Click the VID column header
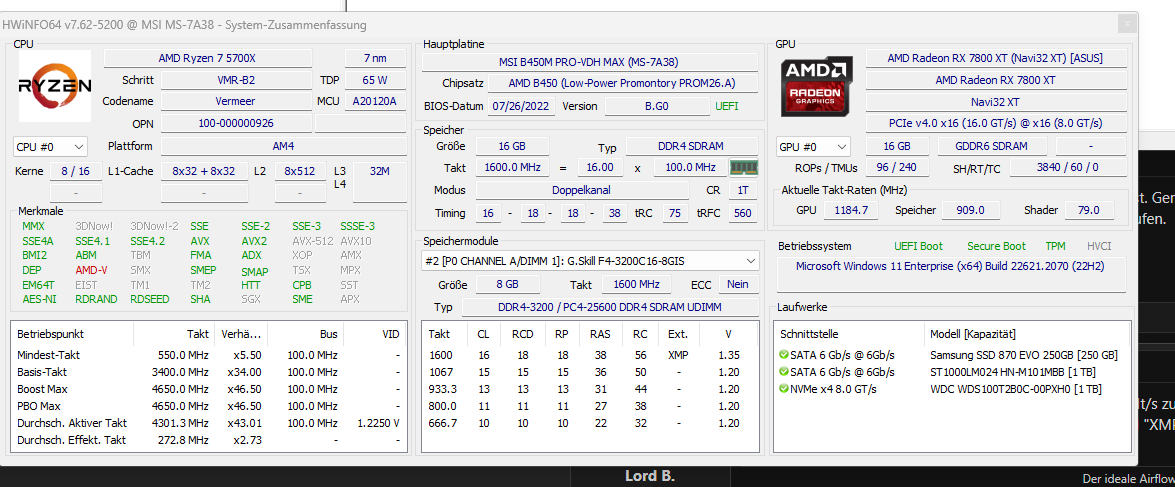Screen dimensions: 1175x487 point(391,334)
